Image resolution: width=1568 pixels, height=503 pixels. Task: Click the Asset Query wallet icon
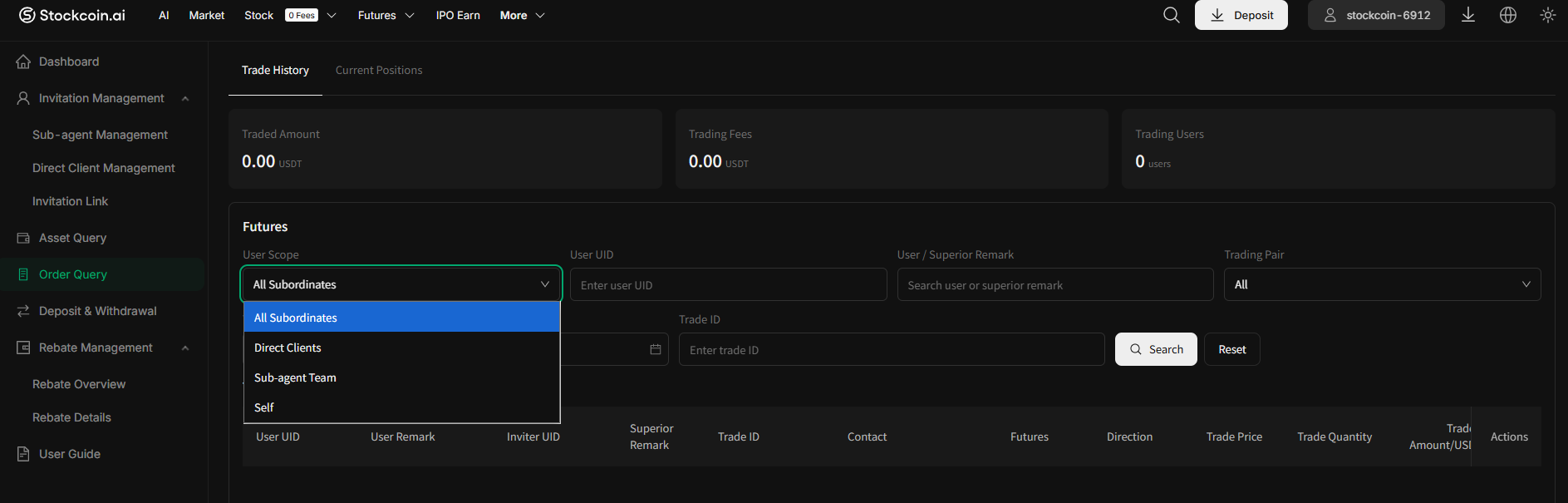(23, 238)
